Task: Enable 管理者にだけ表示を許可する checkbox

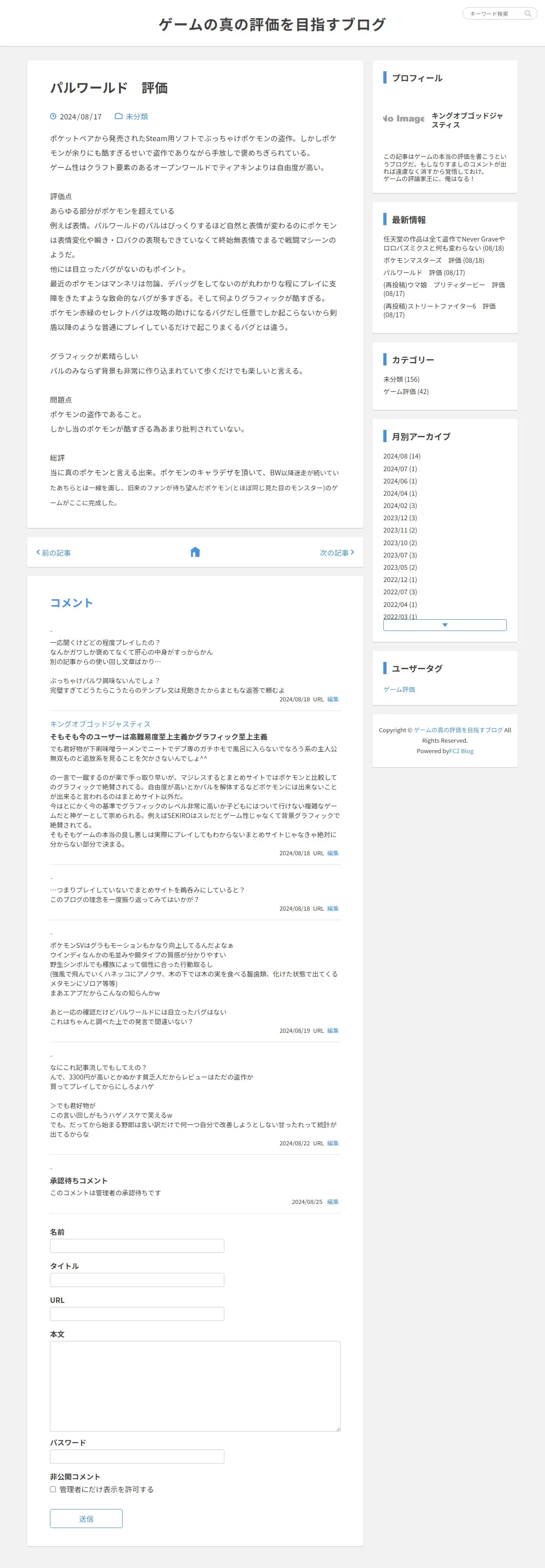Action: [53, 1489]
